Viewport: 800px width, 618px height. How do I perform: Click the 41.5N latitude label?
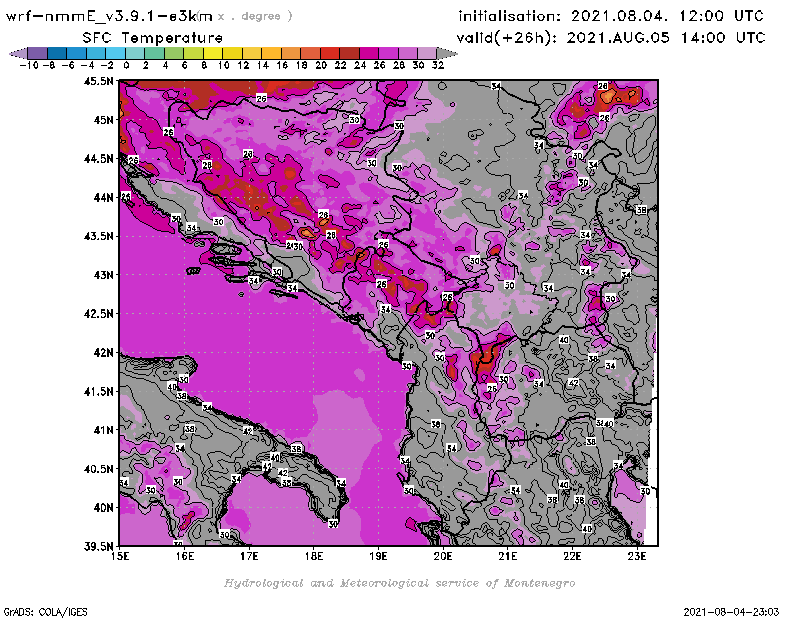[98, 391]
